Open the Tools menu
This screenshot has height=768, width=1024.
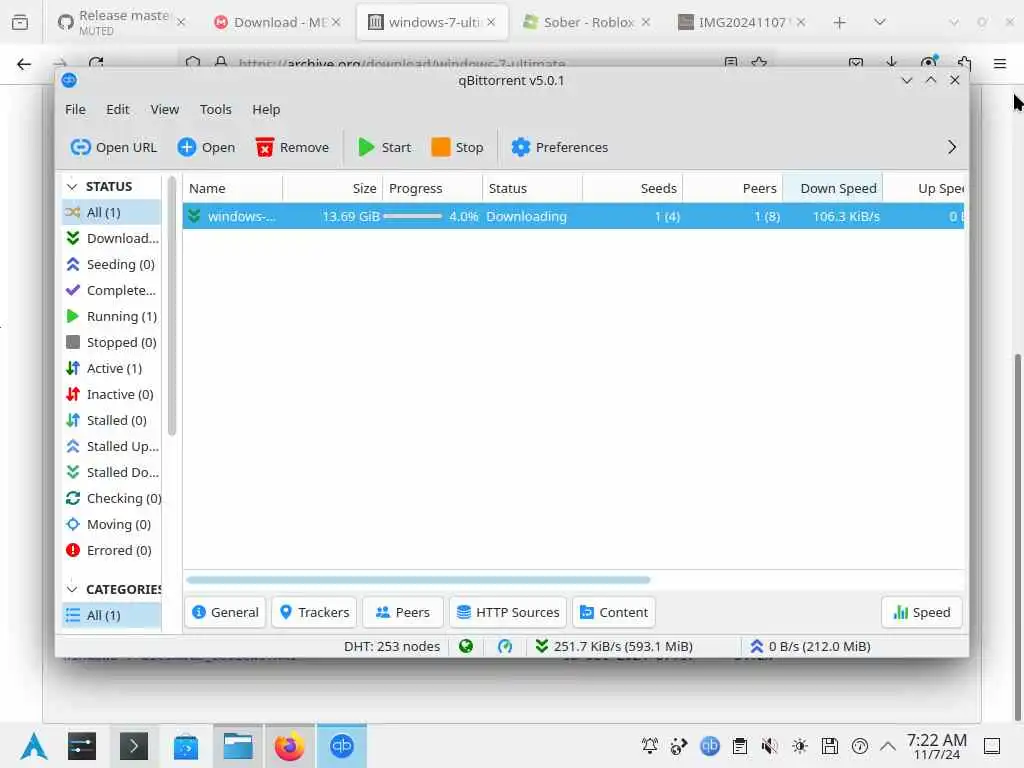pyautogui.click(x=216, y=110)
